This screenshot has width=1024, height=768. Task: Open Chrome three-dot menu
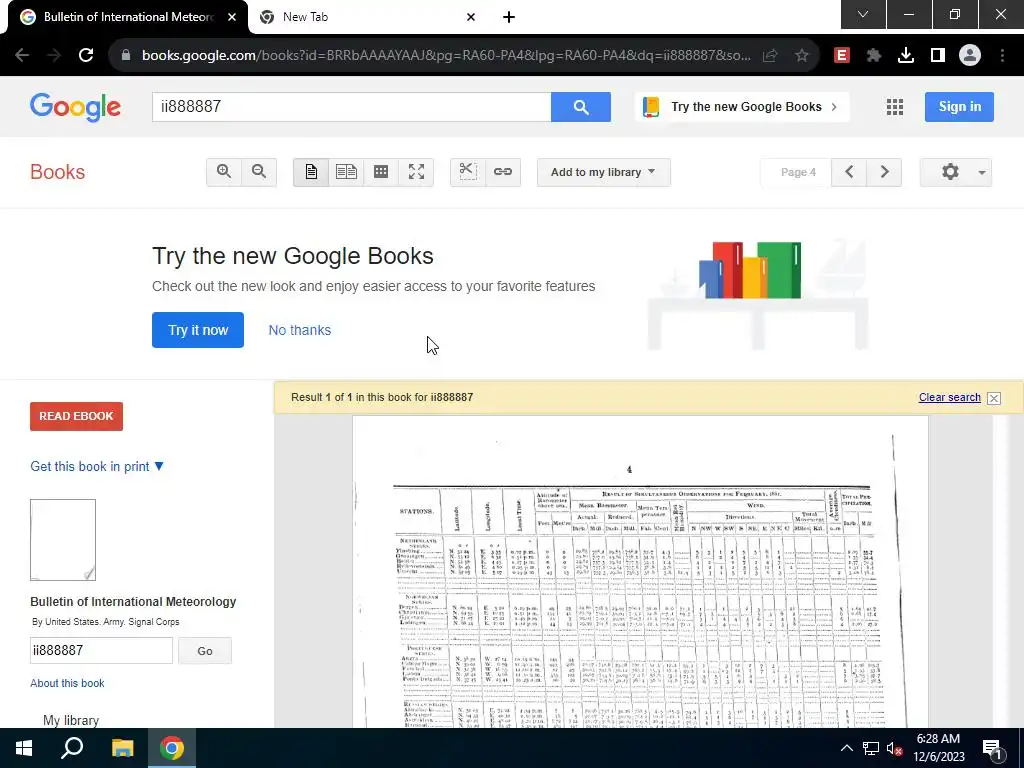tap(1002, 56)
